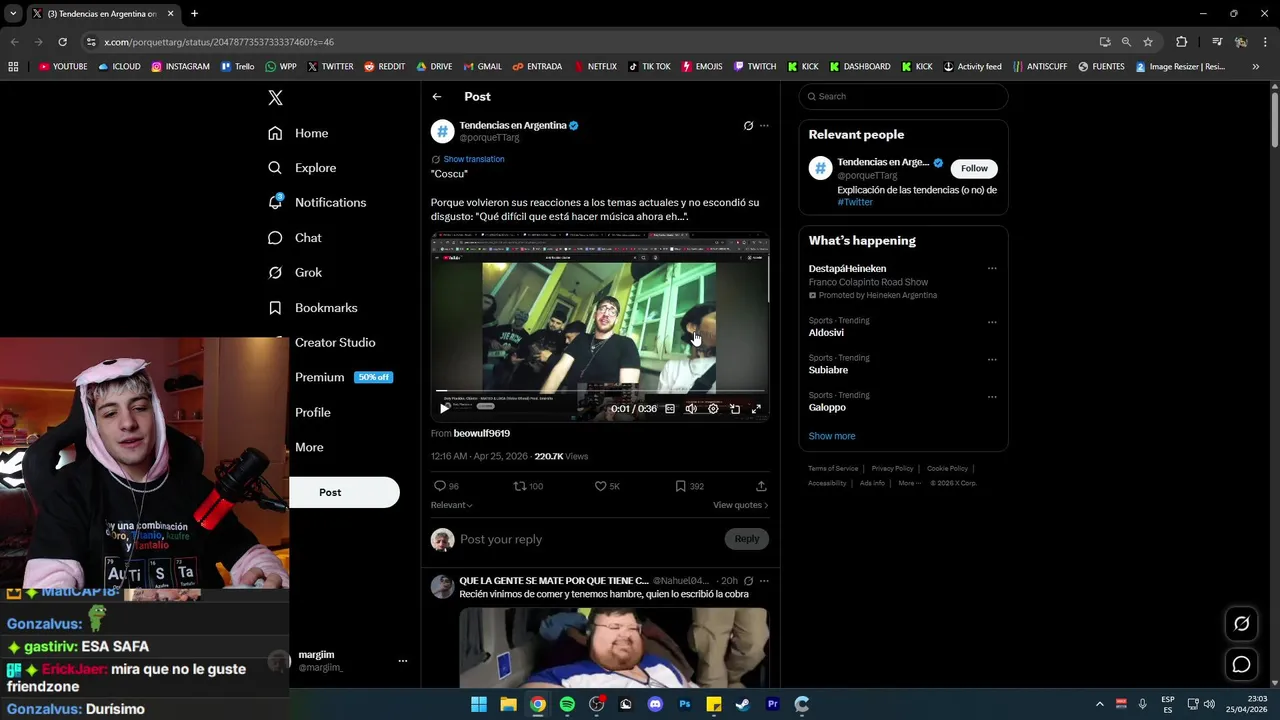
Task: Open Aldosivi trend options
Action: [x=992, y=322]
